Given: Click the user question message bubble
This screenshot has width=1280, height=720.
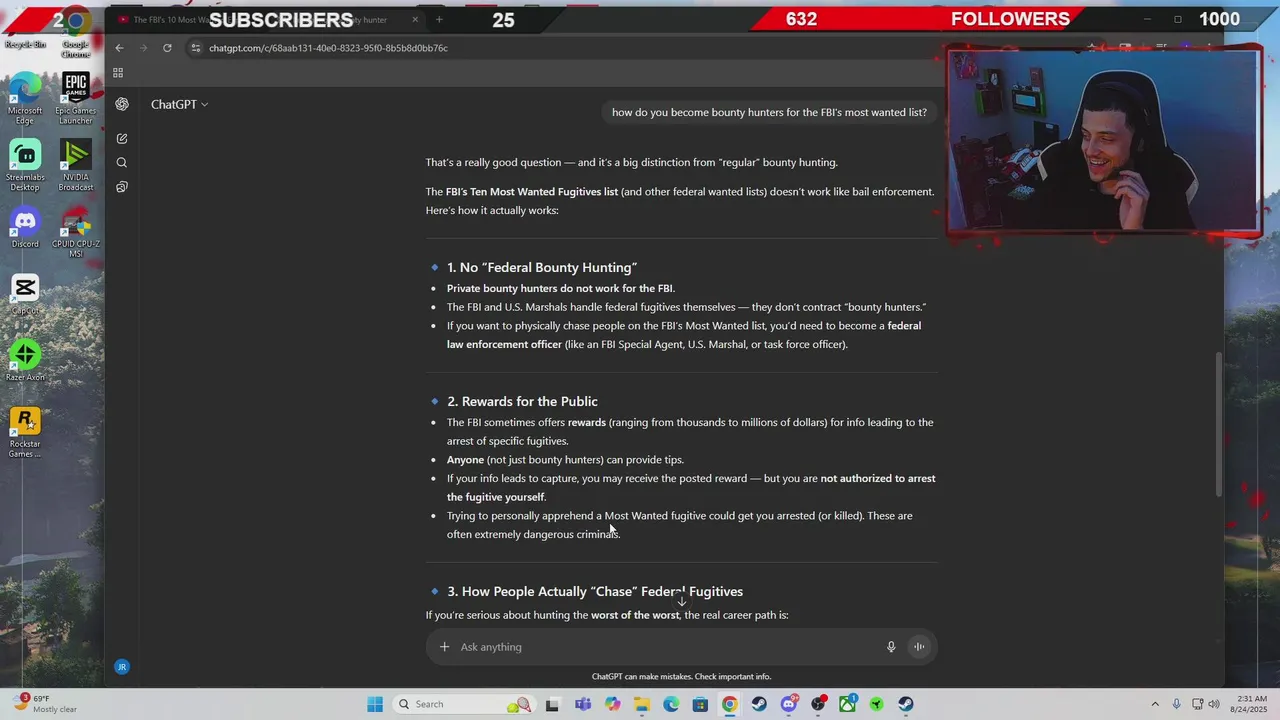Looking at the screenshot, I should [769, 113].
